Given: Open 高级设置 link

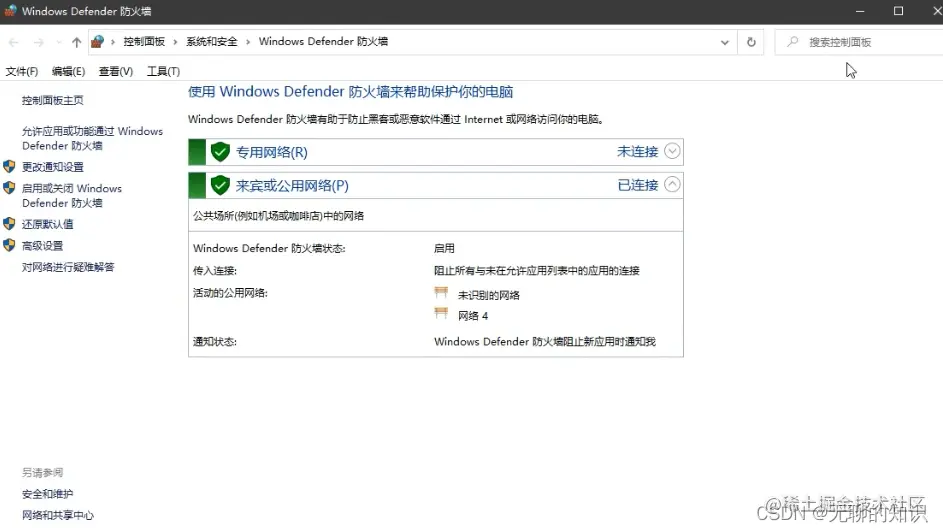Looking at the screenshot, I should [x=42, y=246].
